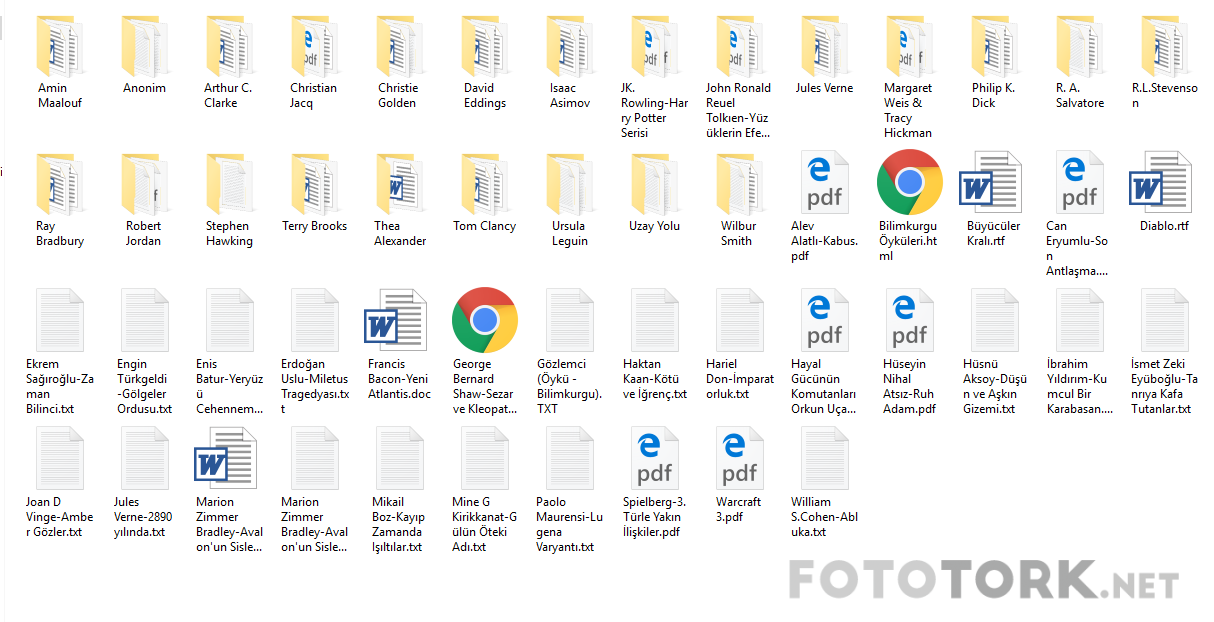The width and height of the screenshot is (1214, 622).
Task: Select the Büyücüler Kralı.rtf Word icon
Action: click(990, 182)
